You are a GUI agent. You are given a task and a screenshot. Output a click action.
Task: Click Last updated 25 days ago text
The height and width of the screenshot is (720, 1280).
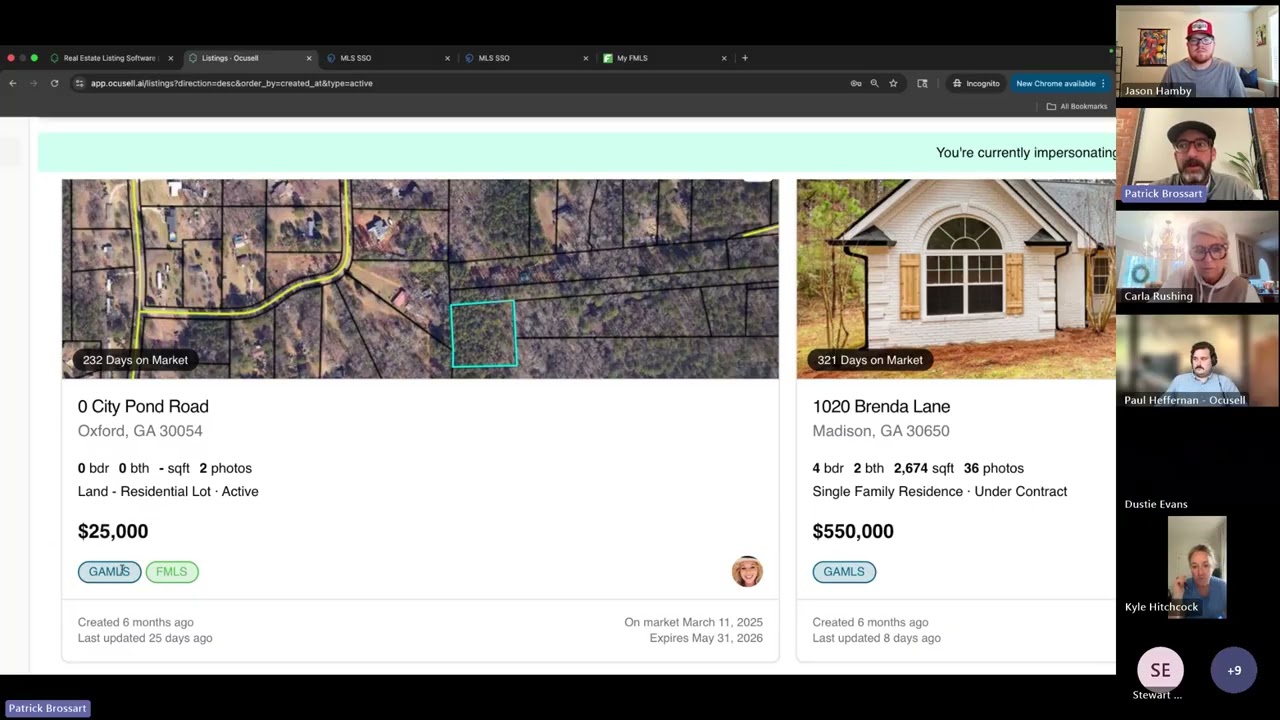tap(145, 638)
